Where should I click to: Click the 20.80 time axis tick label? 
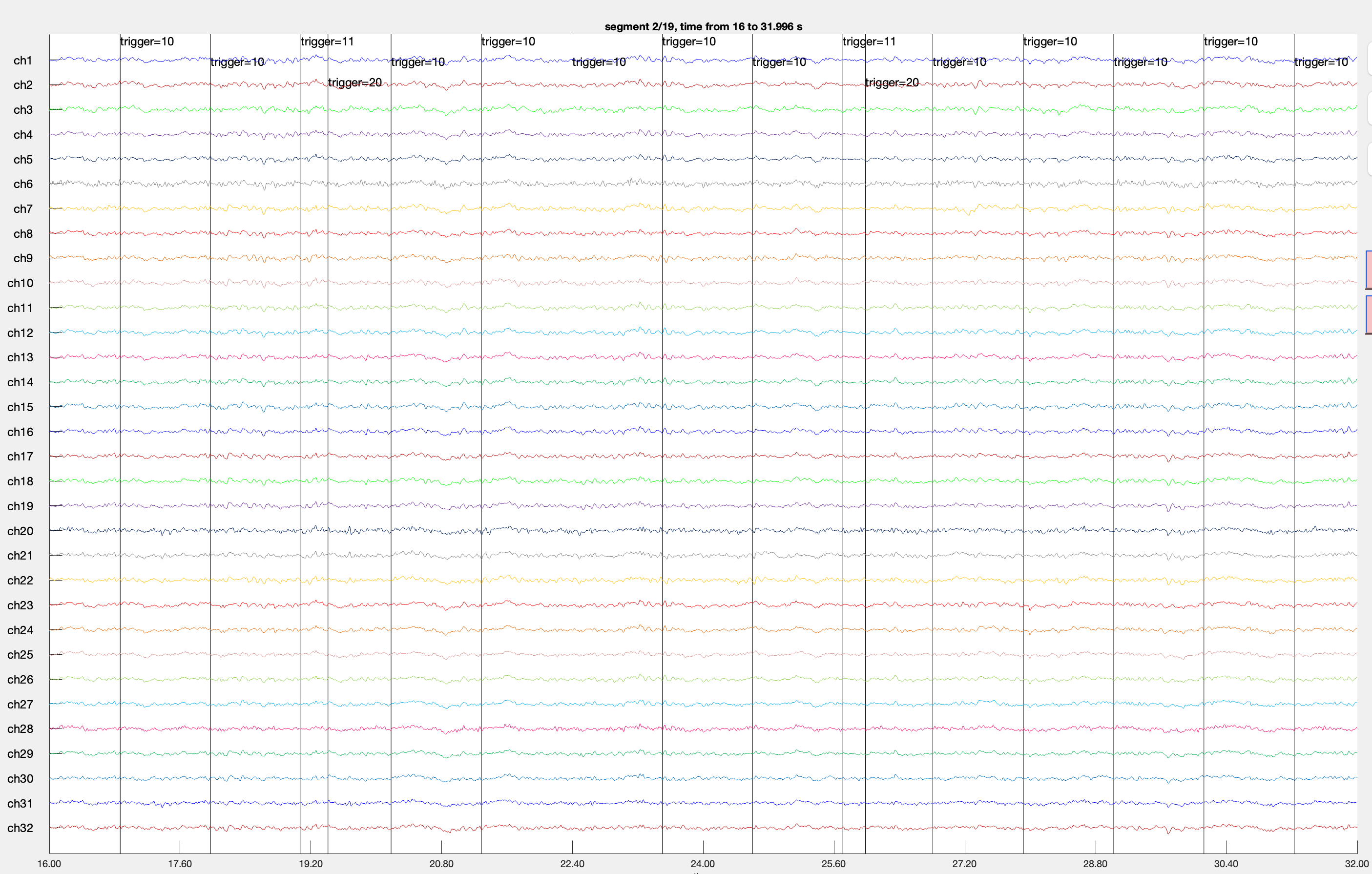click(x=441, y=864)
